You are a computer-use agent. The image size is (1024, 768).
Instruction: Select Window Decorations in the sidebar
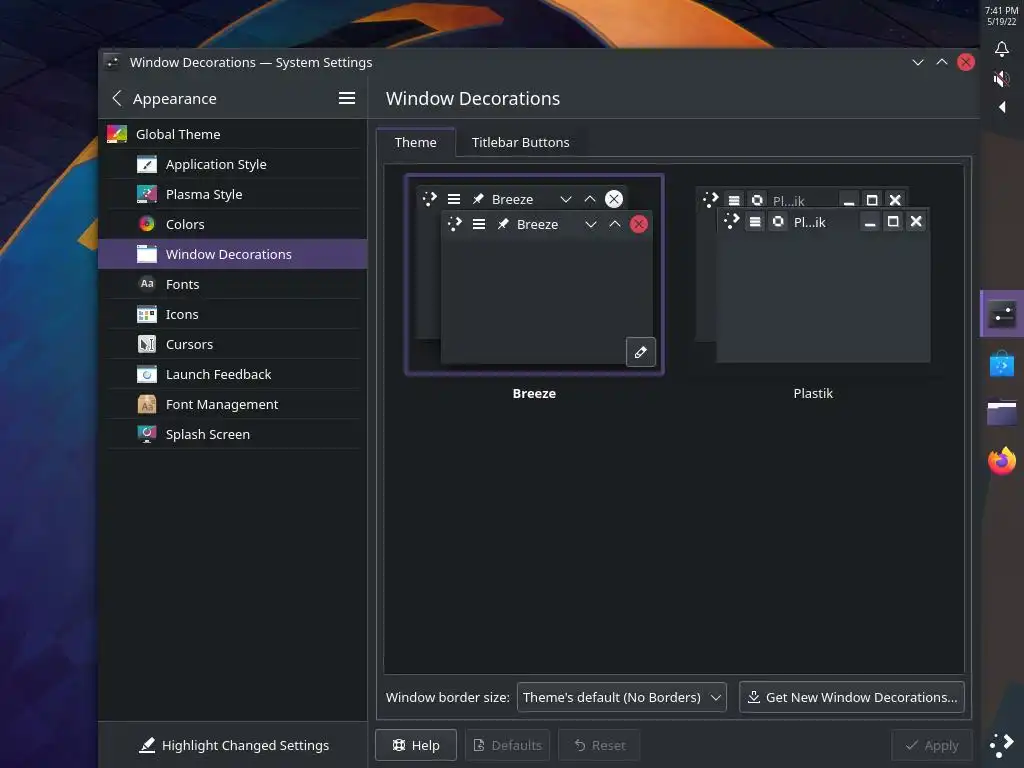233,255
